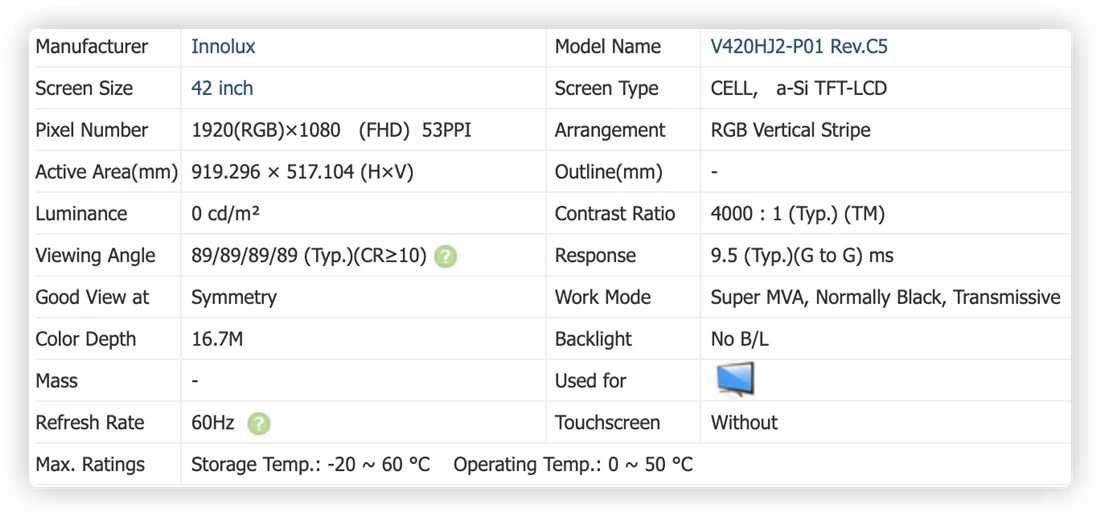Select the Arrangement label
Viewport: 1100px width, 516px height.
[x=610, y=130]
